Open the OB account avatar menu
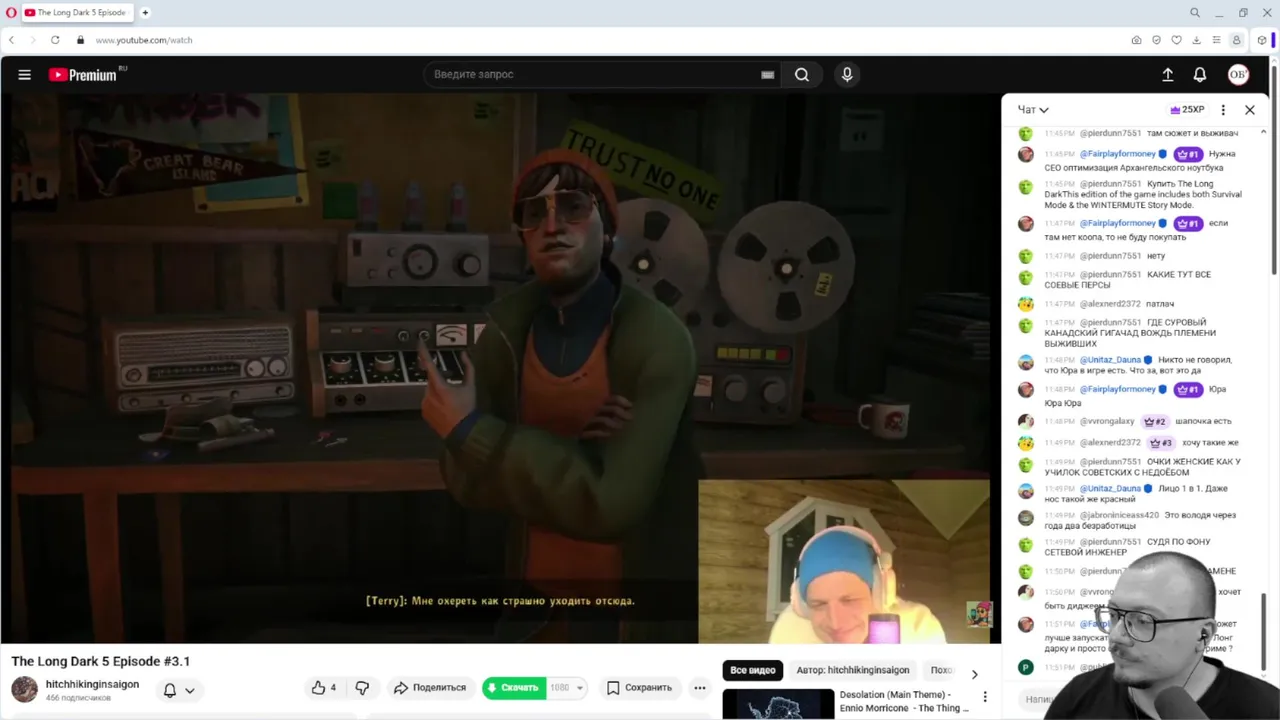This screenshot has height=720, width=1280. pyautogui.click(x=1238, y=74)
